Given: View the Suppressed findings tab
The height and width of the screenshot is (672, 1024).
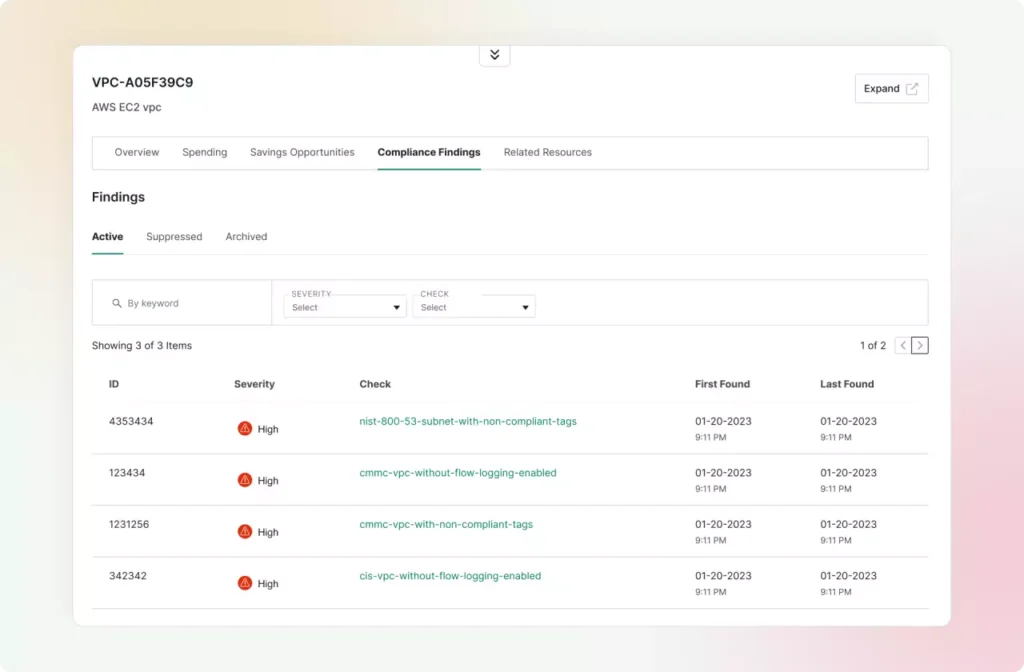Looking at the screenshot, I should coord(174,236).
